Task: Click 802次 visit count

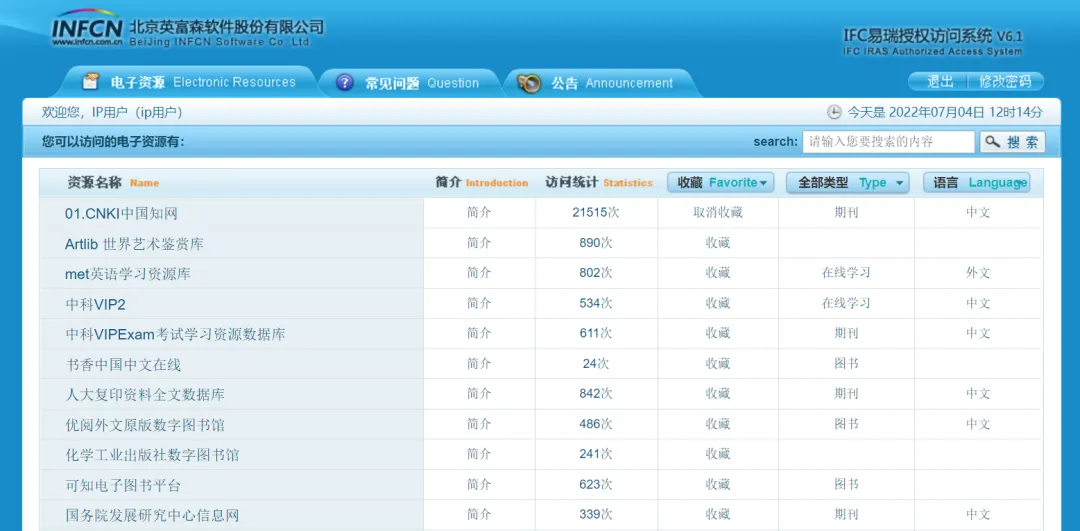Action: coord(596,273)
